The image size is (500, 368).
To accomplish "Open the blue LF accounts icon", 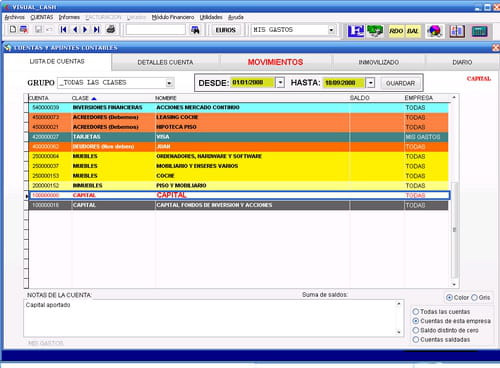I will point(356,31).
